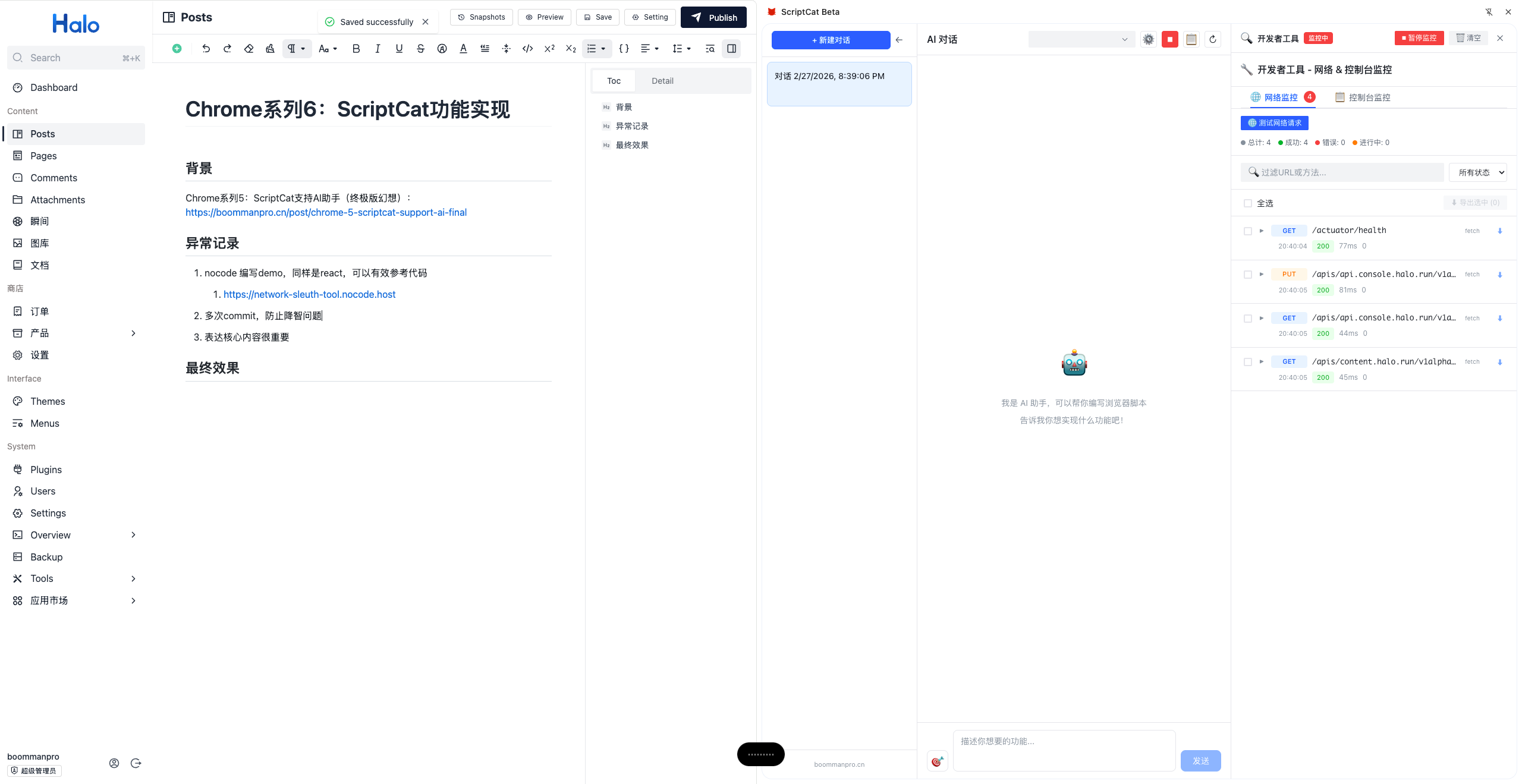Toggle bold formatting in editor toolbar
Screen dimensions: 1522x784
point(356,49)
